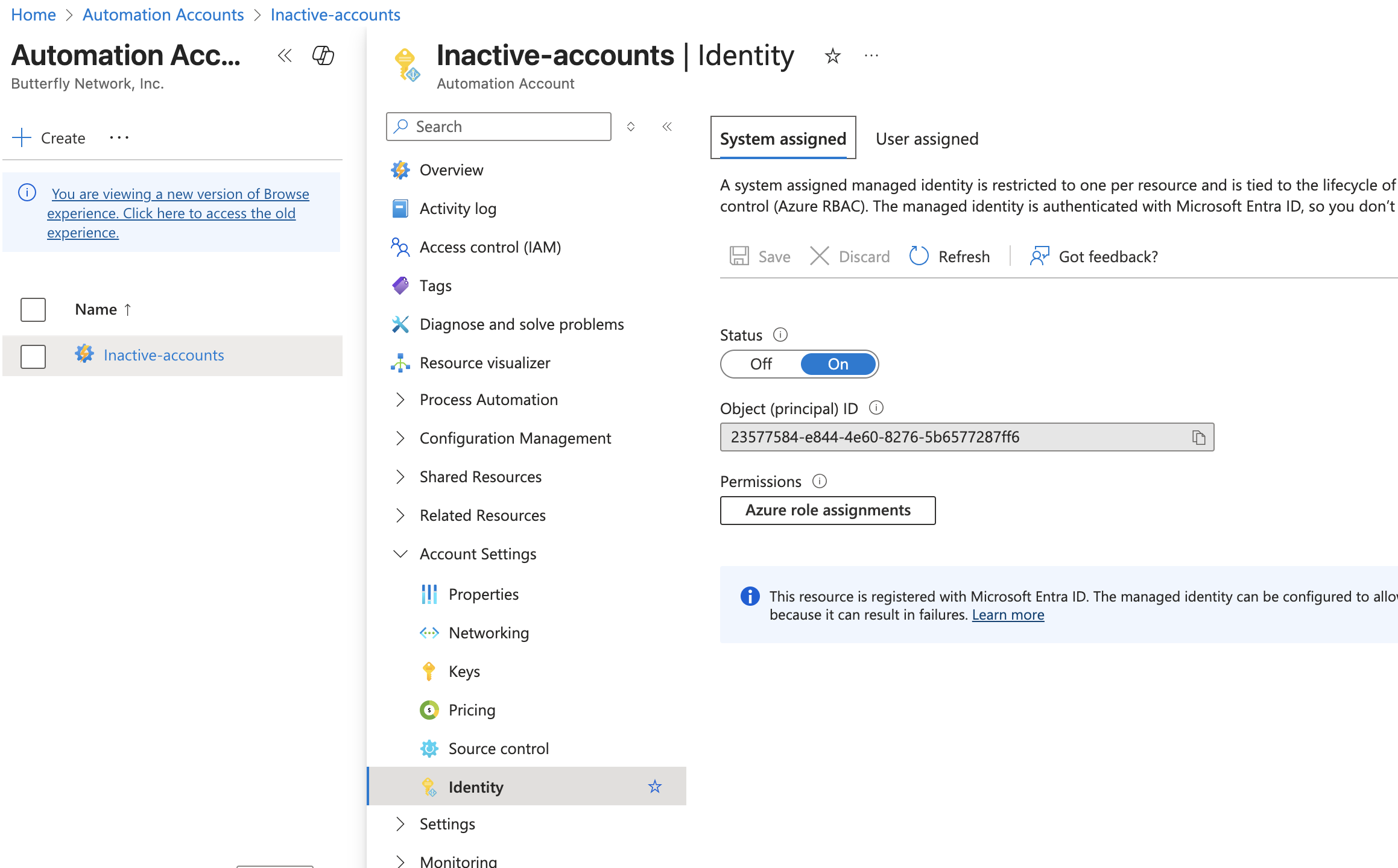Open the Learn more link
The image size is (1398, 868).
[1008, 615]
